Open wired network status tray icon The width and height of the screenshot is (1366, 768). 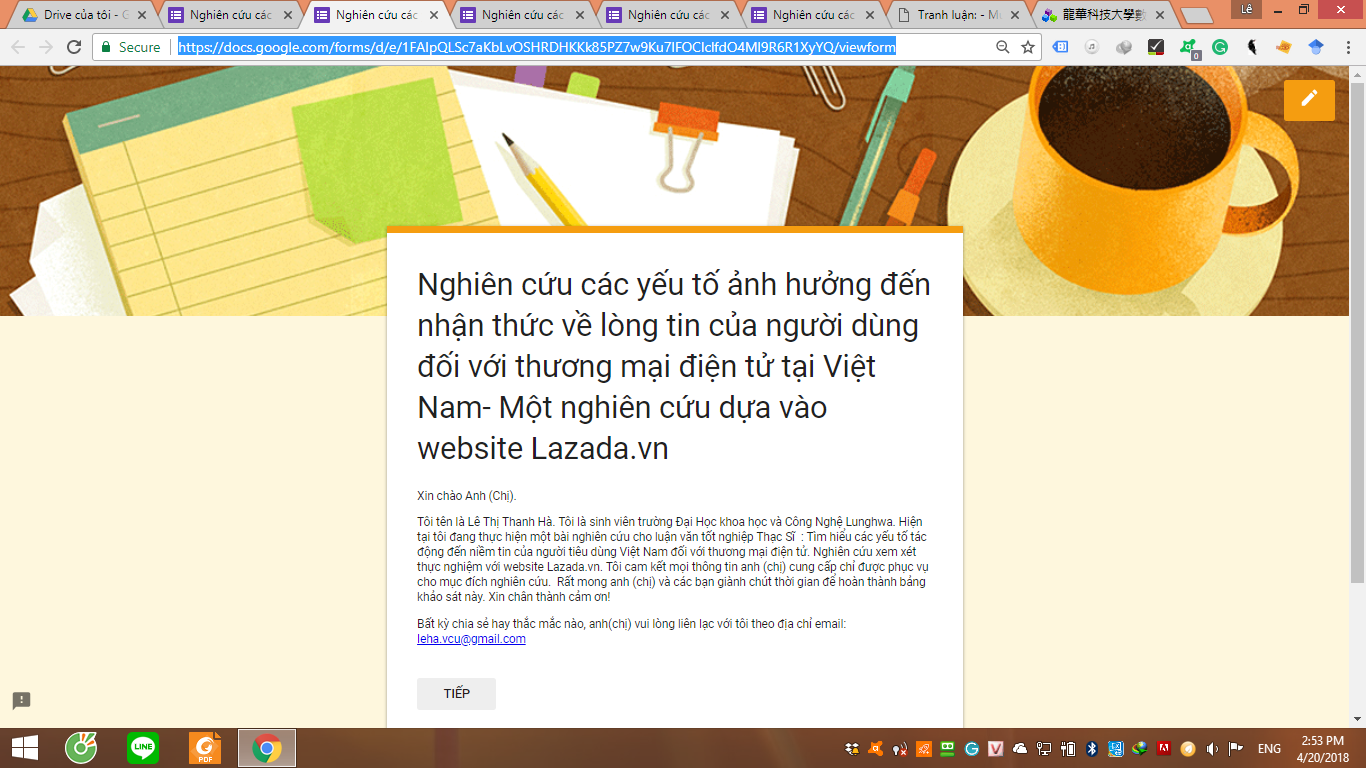point(1044,748)
